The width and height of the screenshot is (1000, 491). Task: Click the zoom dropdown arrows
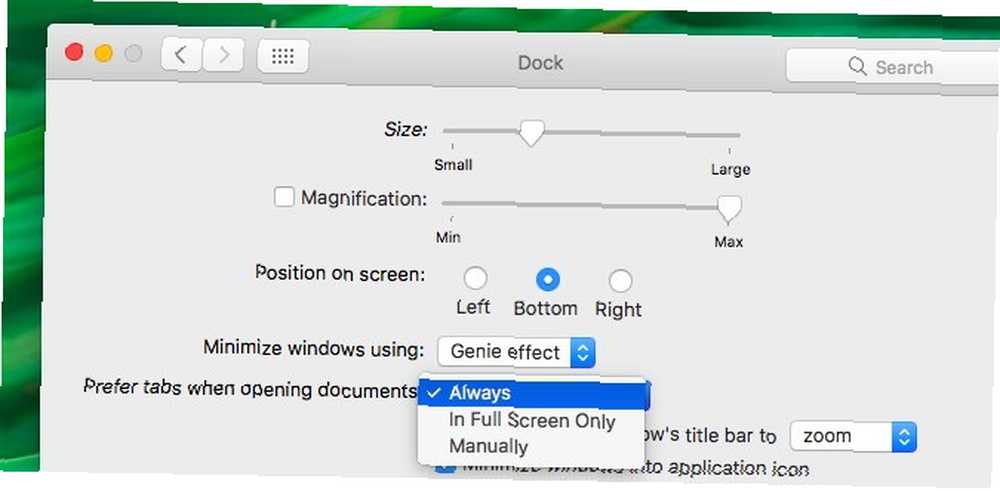click(x=904, y=437)
